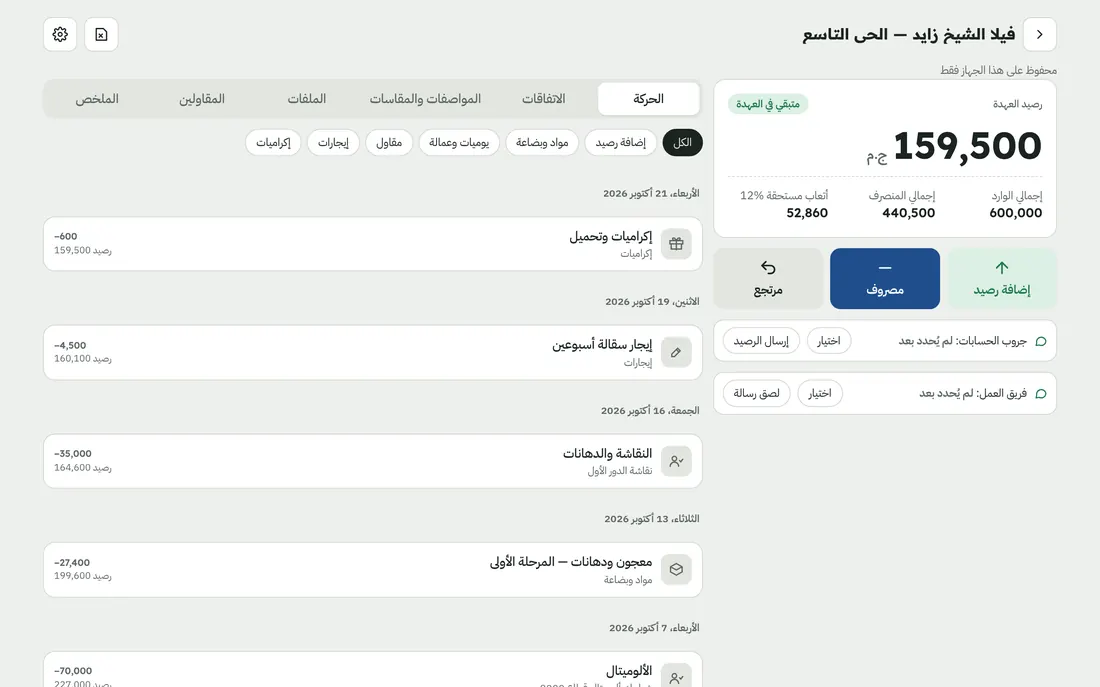Select the الكل filter chip
Image resolution: width=1100 pixels, height=687 pixels.
(683, 142)
